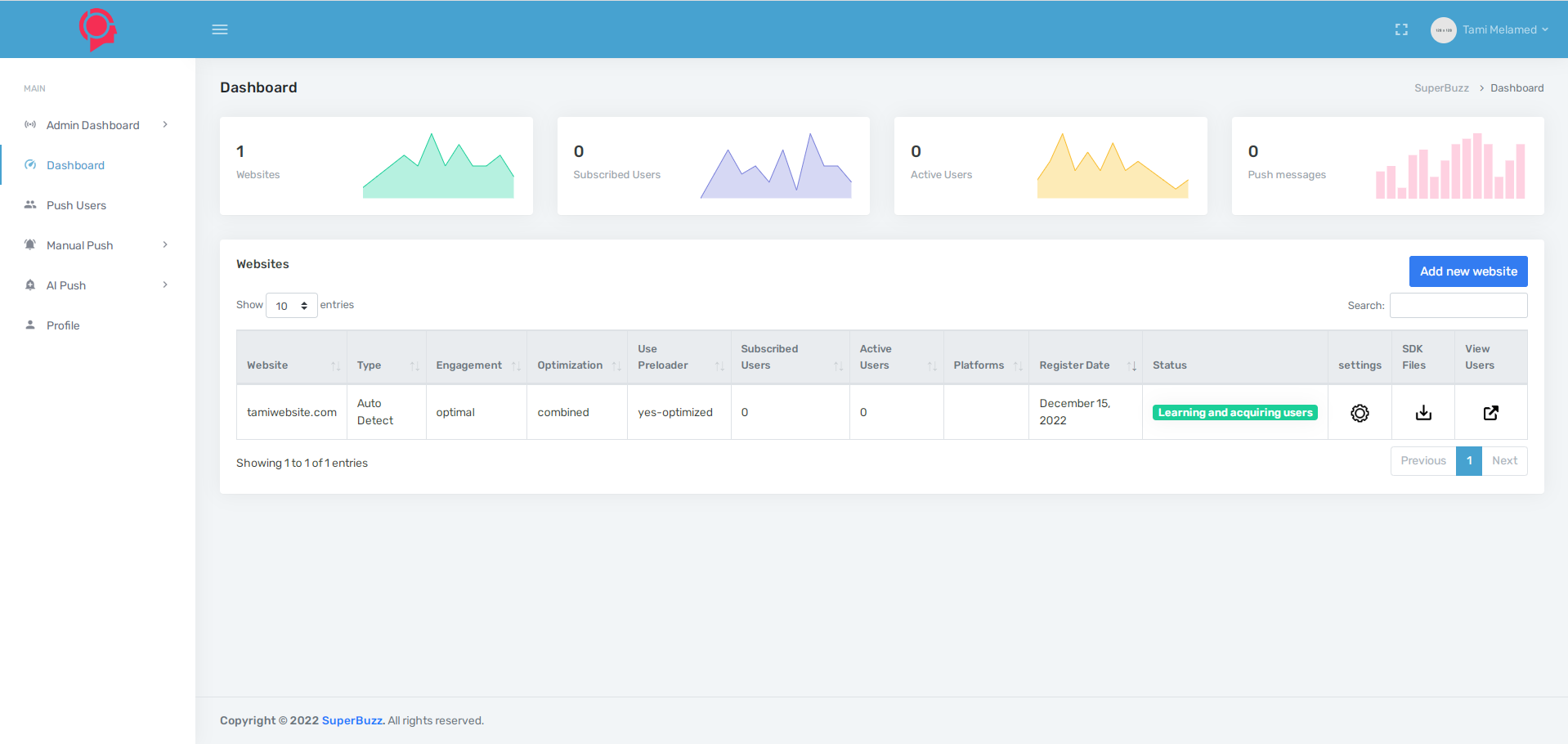
Task: Open settings gear for tamiwebsite.com
Action: point(1360,413)
